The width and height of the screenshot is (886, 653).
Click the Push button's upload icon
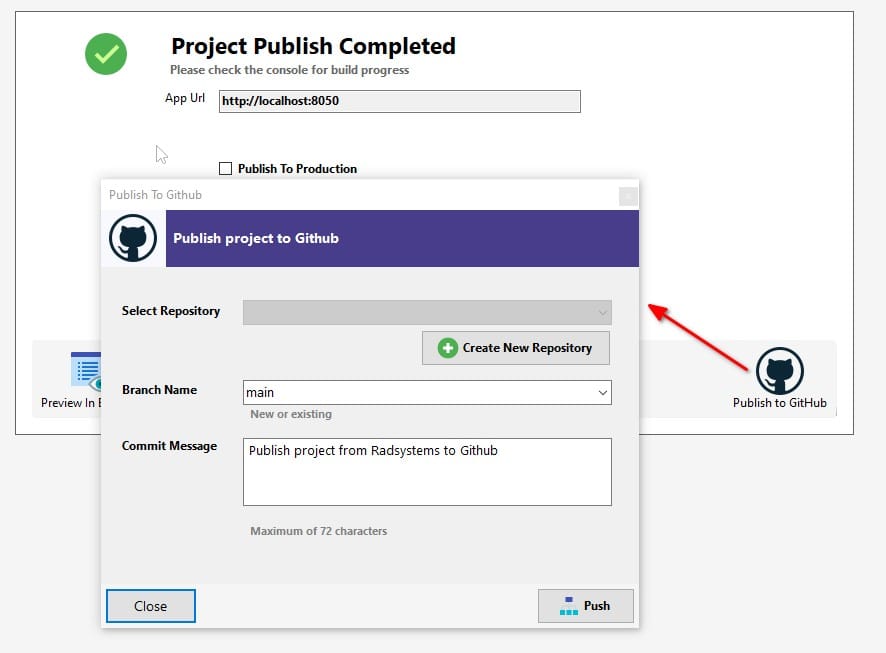click(568, 606)
